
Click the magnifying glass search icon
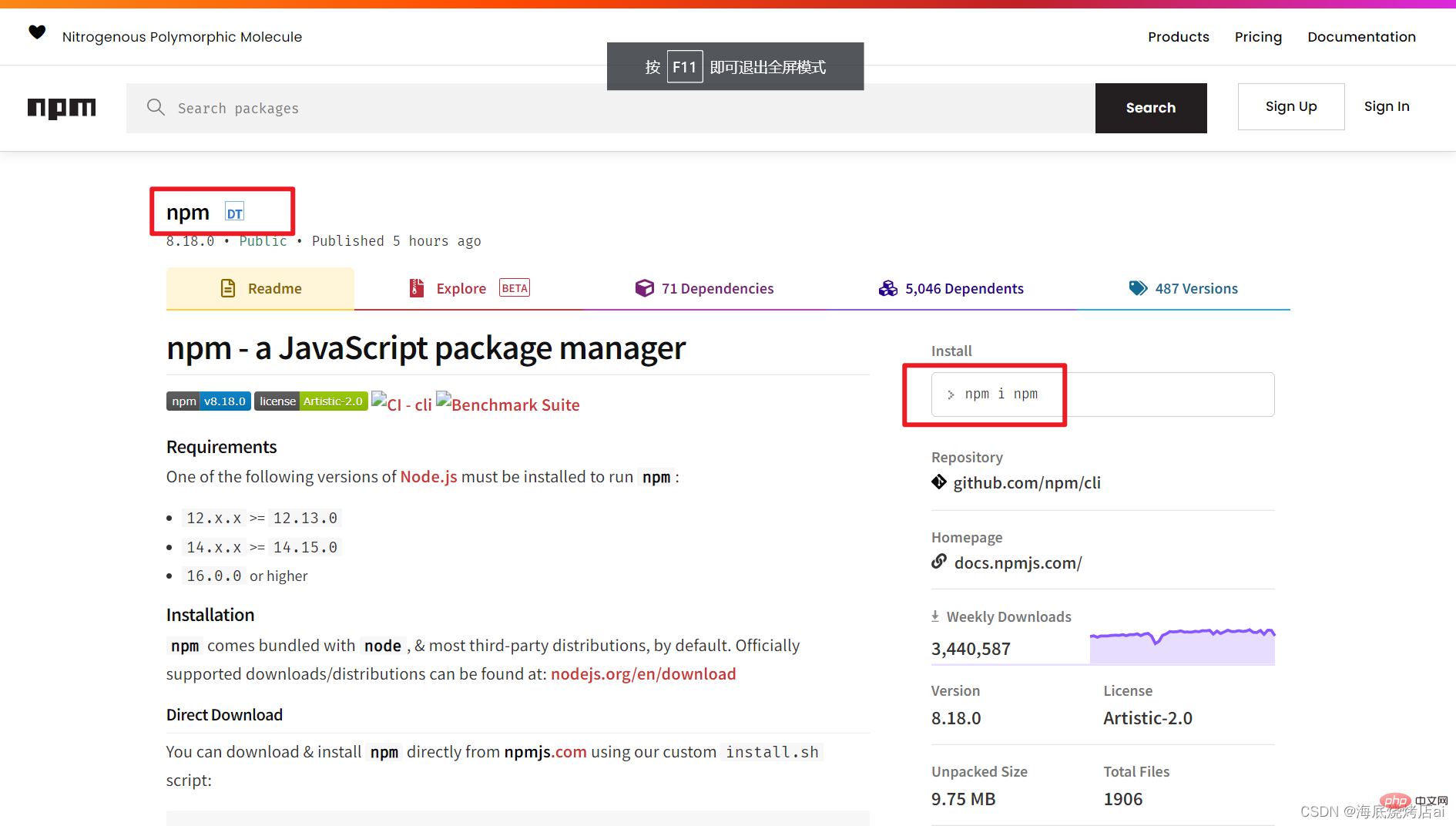pos(156,107)
